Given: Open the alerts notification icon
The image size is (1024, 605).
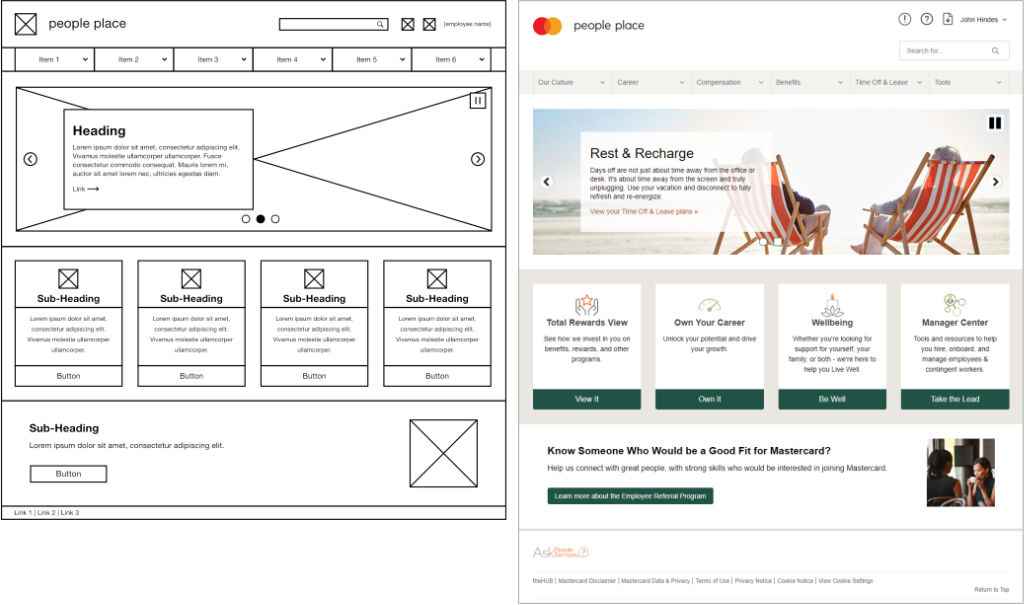Looking at the screenshot, I should pyautogui.click(x=905, y=18).
